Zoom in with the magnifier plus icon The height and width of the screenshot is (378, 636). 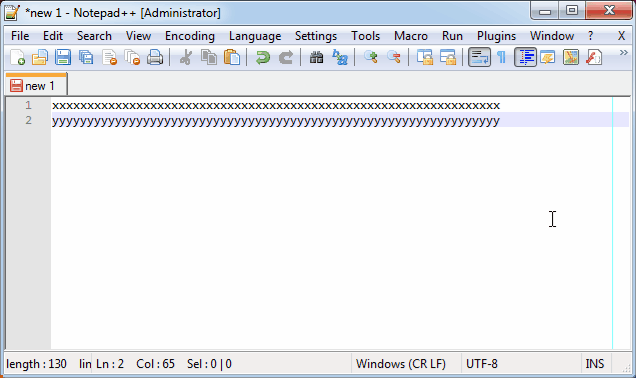pyautogui.click(x=370, y=57)
